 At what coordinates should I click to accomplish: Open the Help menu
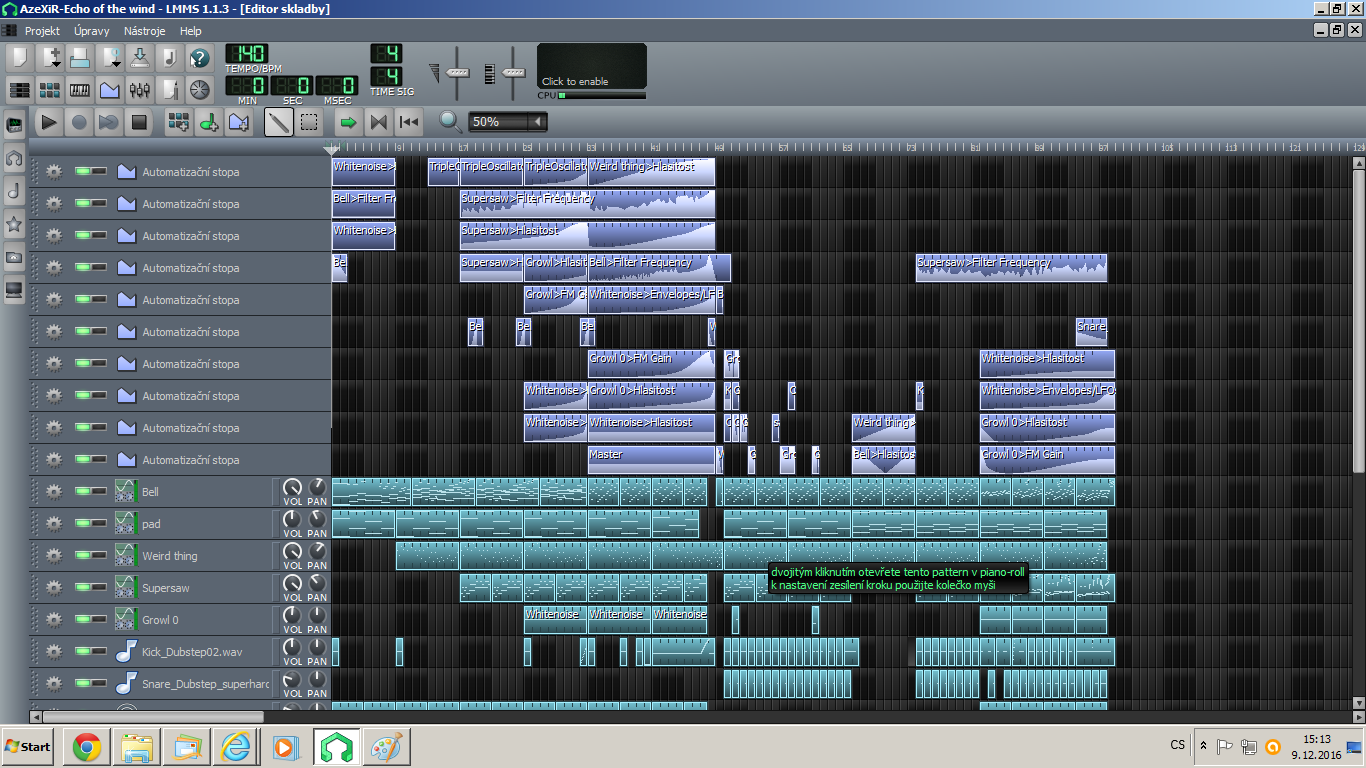[x=190, y=31]
